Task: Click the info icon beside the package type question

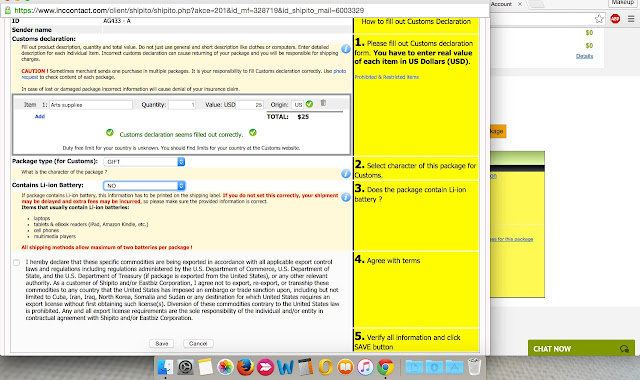Action: tap(346, 173)
